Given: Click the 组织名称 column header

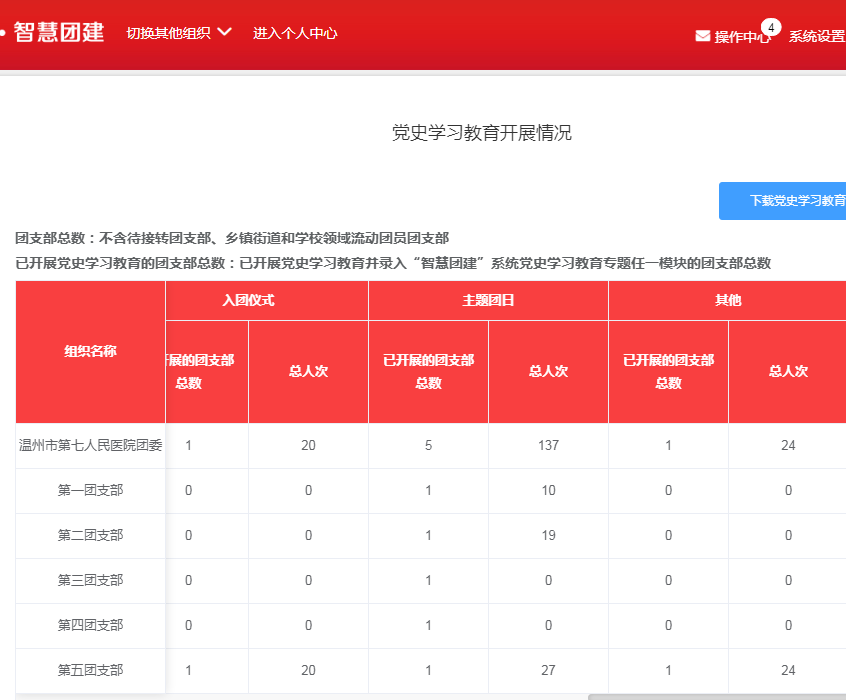Looking at the screenshot, I should pyautogui.click(x=90, y=351).
